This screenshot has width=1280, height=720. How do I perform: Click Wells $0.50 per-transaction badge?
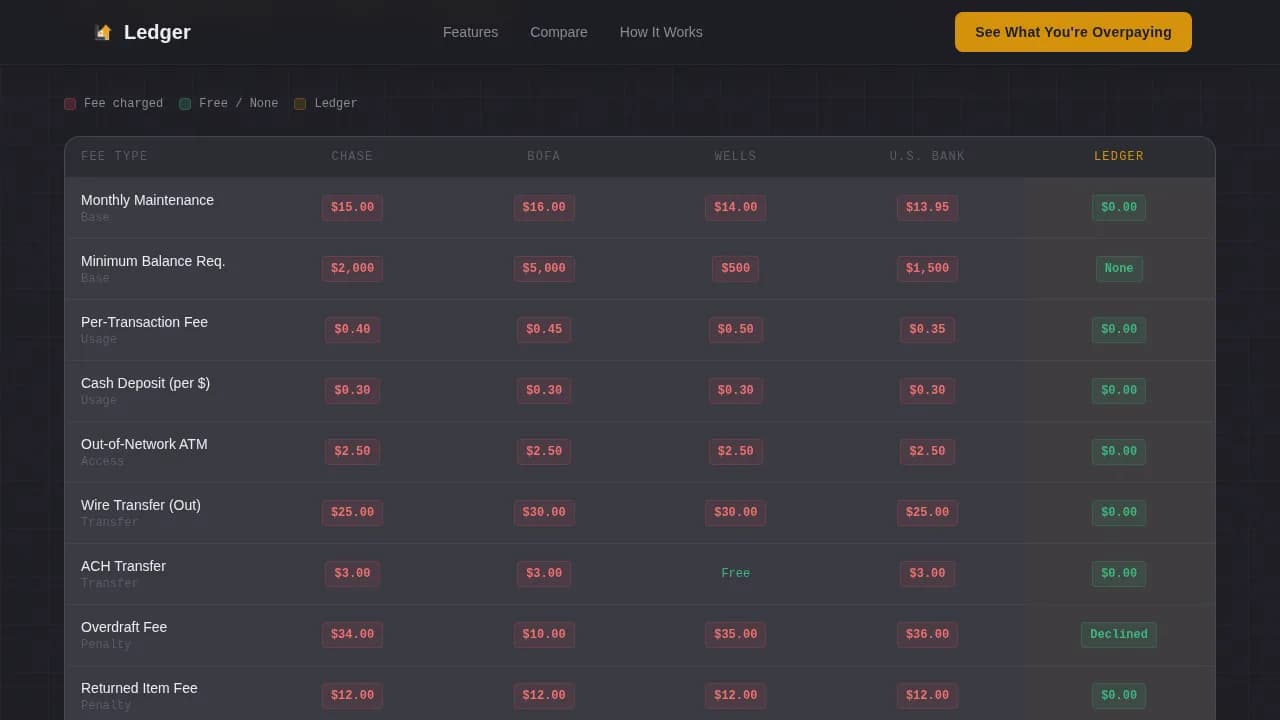(735, 330)
